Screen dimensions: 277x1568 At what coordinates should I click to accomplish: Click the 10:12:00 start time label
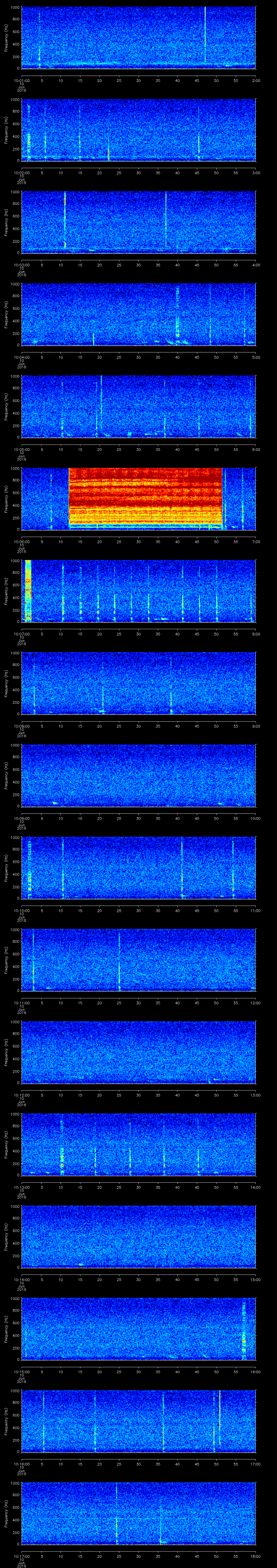[x=21, y=1095]
